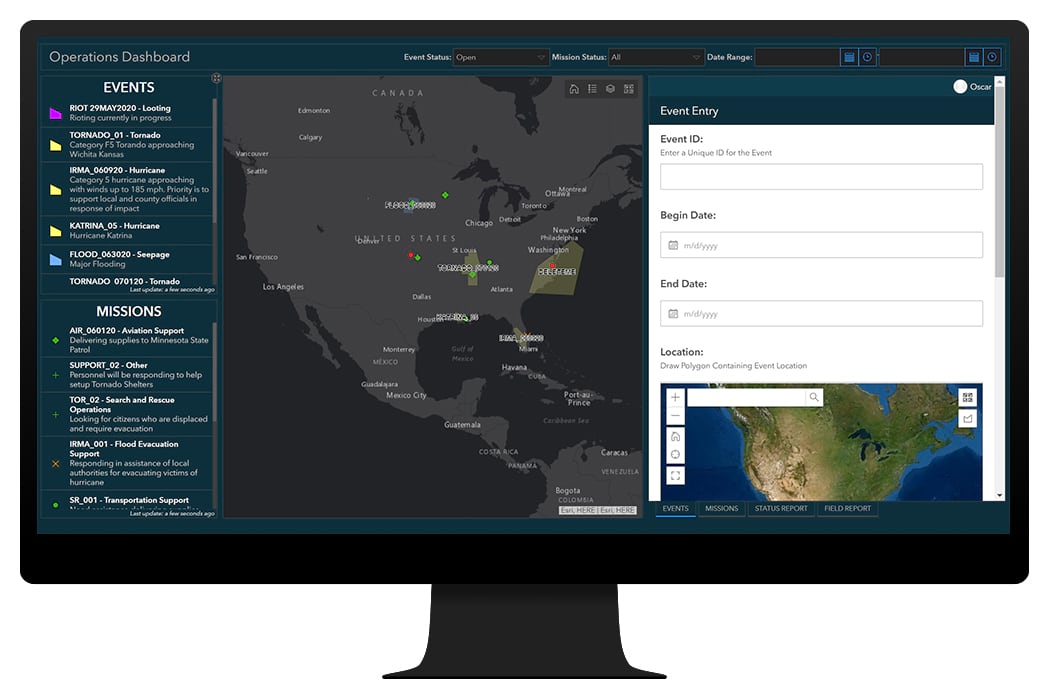Select the KATRINA_05 Hurricane event entry
Screen dimensions: 1049x699
(x=128, y=230)
